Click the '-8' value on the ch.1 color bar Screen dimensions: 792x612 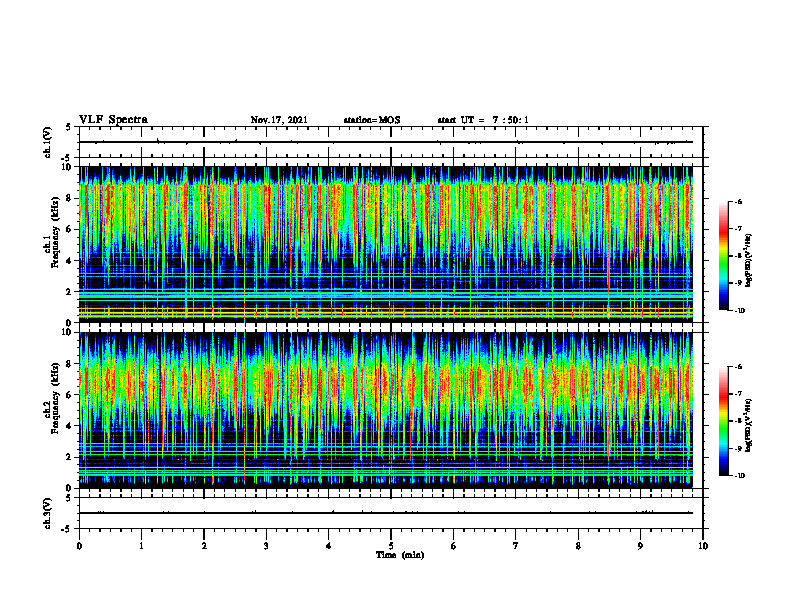tap(738, 257)
